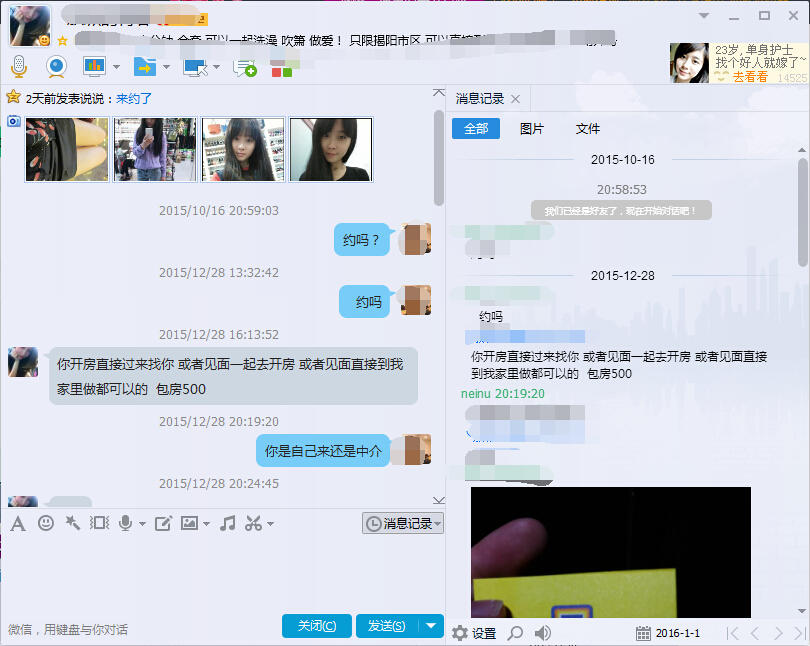This screenshot has width=810, height=646.
Task: Search message history with magnifier icon
Action: click(x=515, y=633)
